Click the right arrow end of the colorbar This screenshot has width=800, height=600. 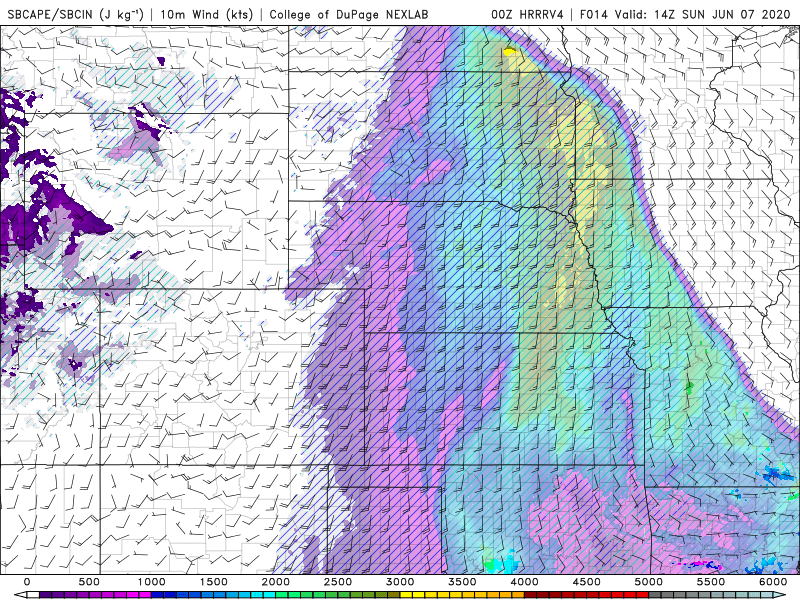pos(780,595)
